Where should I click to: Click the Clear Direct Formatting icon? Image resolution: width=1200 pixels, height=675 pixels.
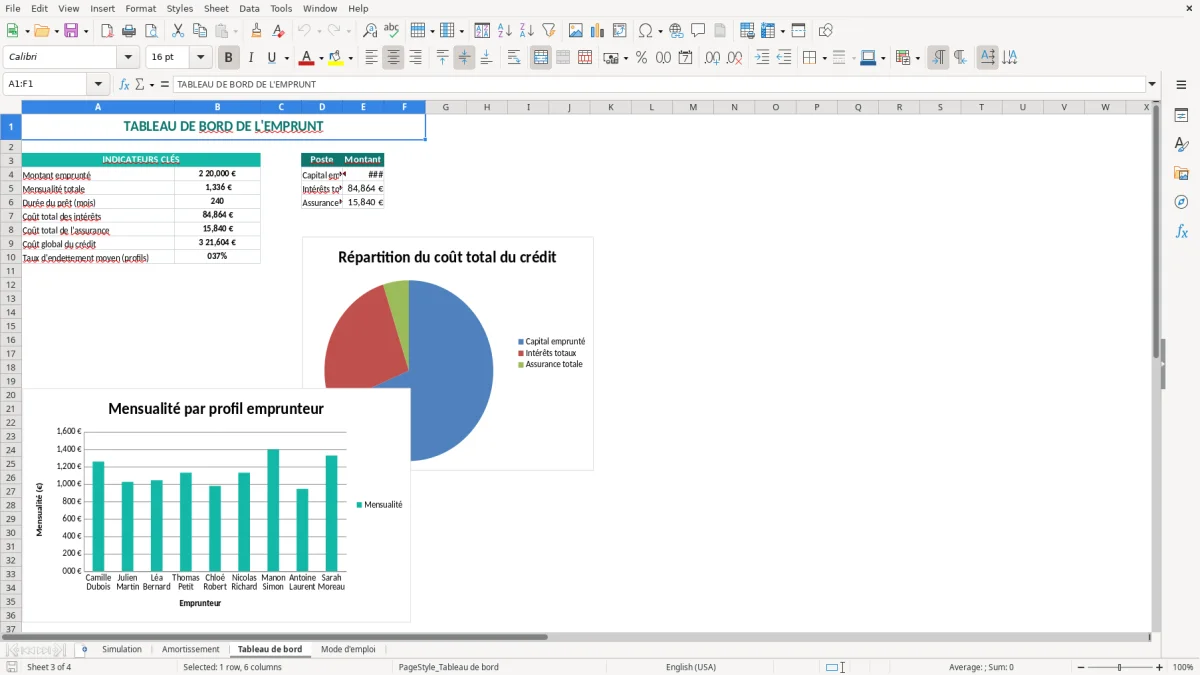click(x=279, y=31)
